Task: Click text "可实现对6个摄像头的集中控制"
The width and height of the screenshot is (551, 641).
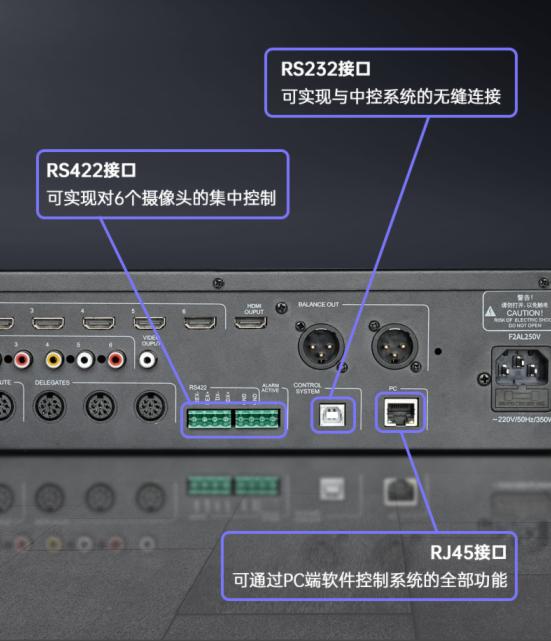Action: point(161,198)
